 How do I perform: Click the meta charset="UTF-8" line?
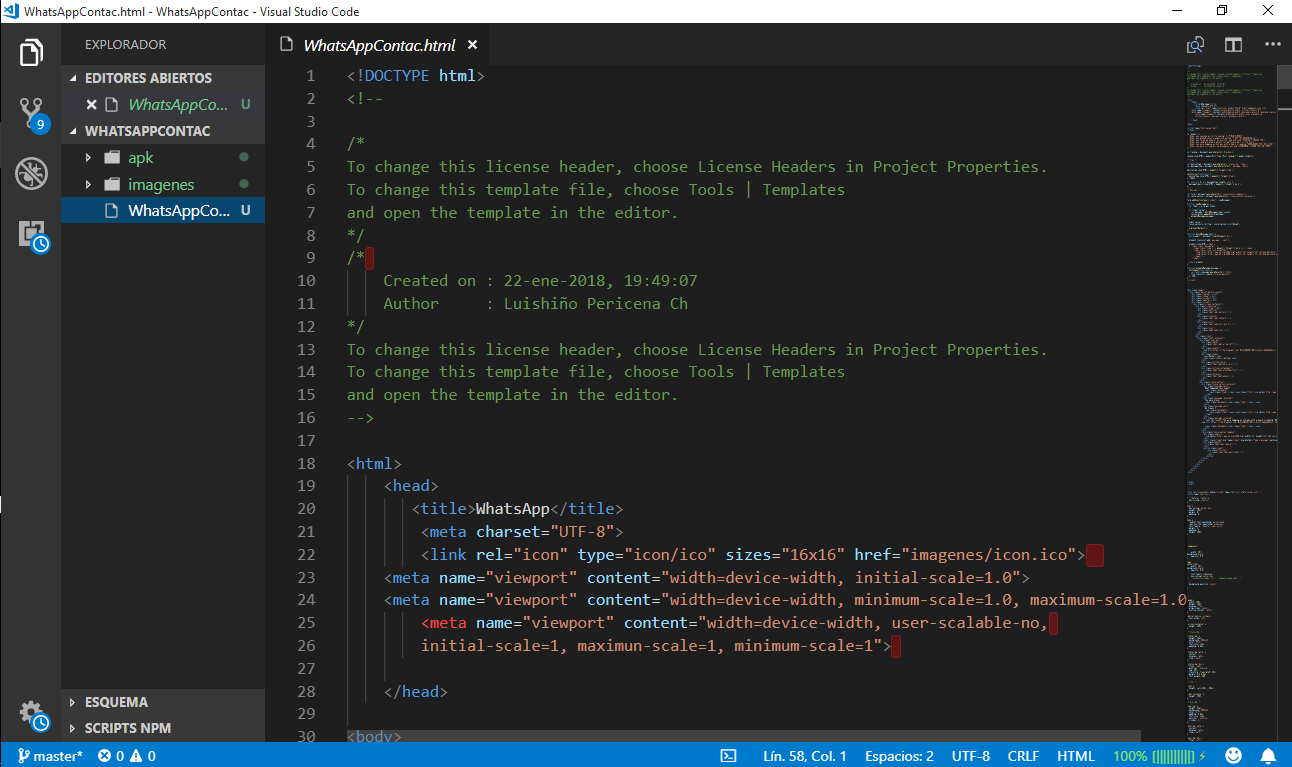522,532
